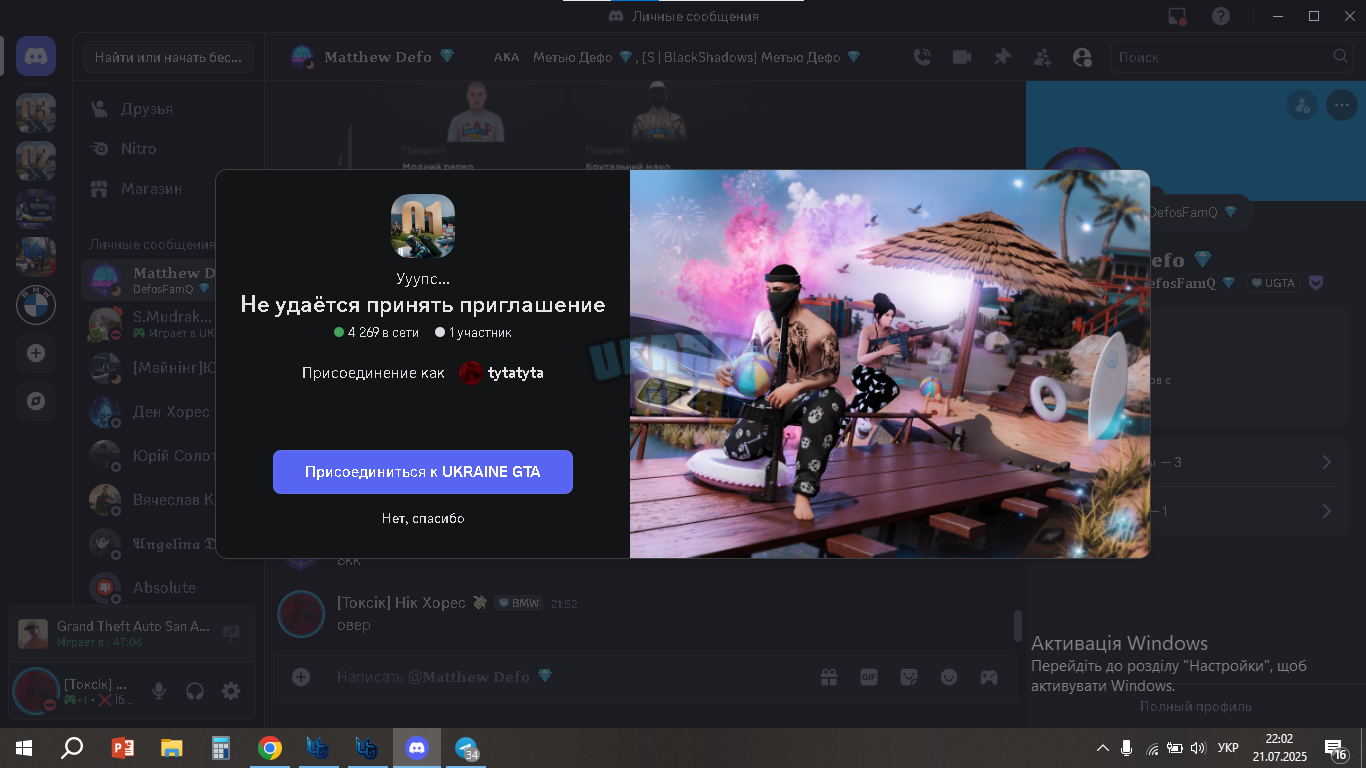
Task: Open the Help question mark icon
Action: (1221, 16)
